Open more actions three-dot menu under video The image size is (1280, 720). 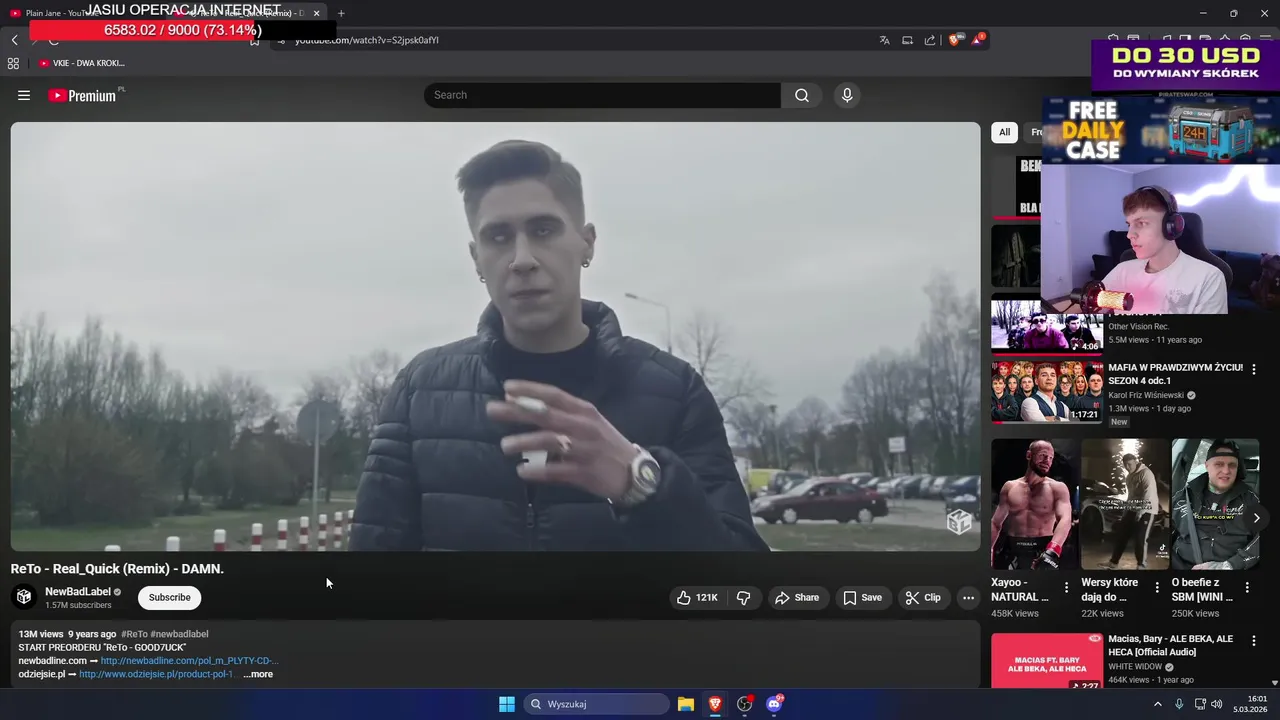point(968,598)
